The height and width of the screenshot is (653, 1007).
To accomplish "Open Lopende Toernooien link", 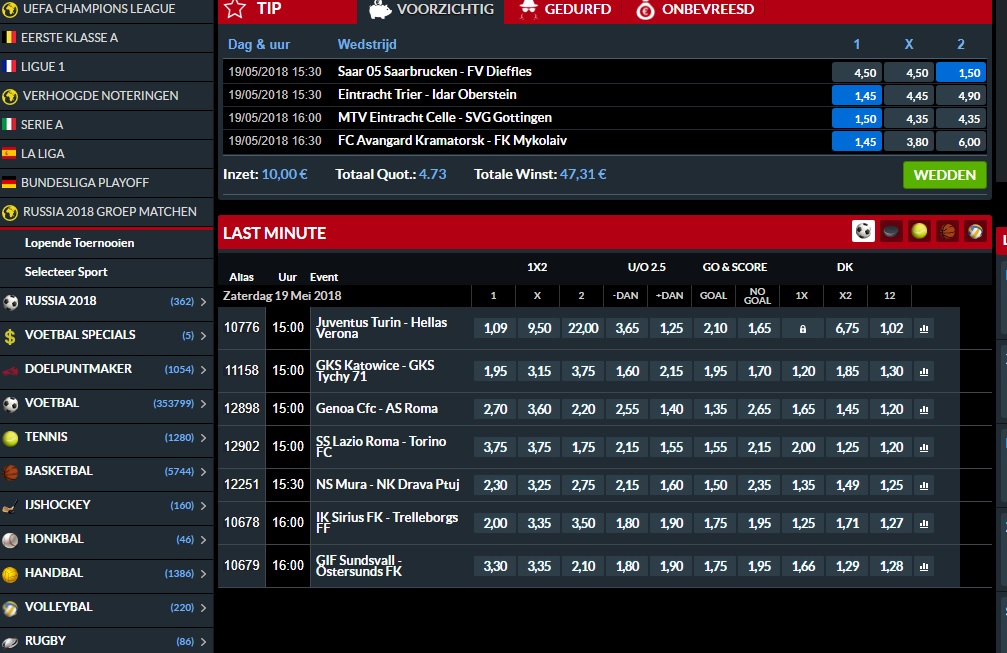I will (79, 243).
